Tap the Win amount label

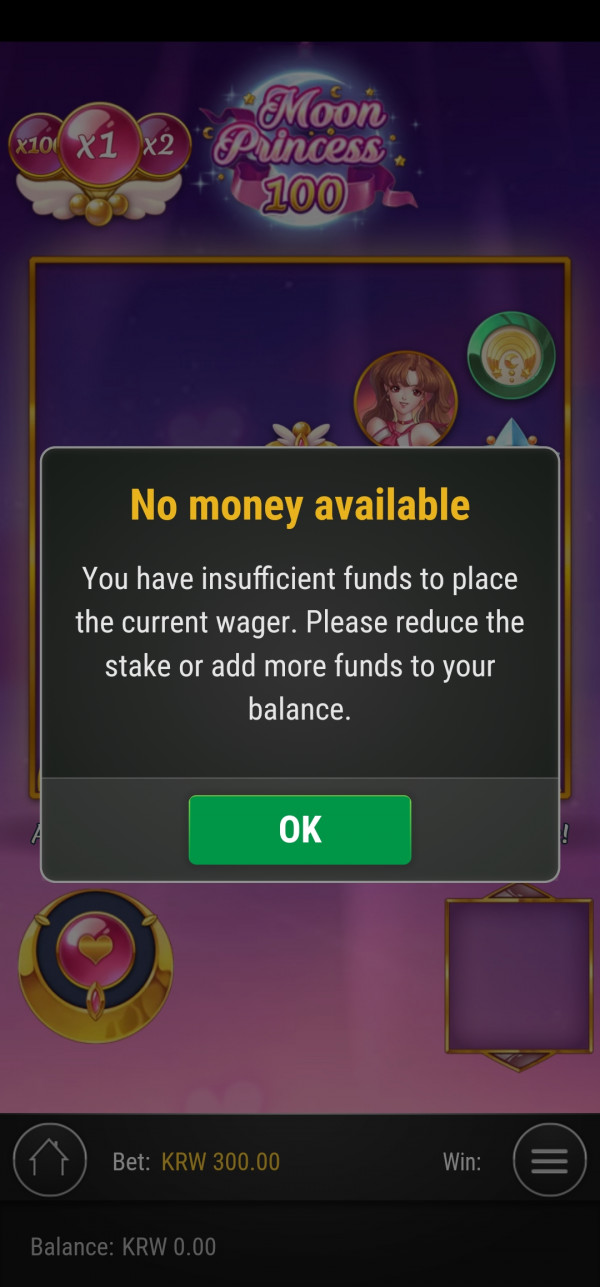pyautogui.click(x=462, y=1161)
